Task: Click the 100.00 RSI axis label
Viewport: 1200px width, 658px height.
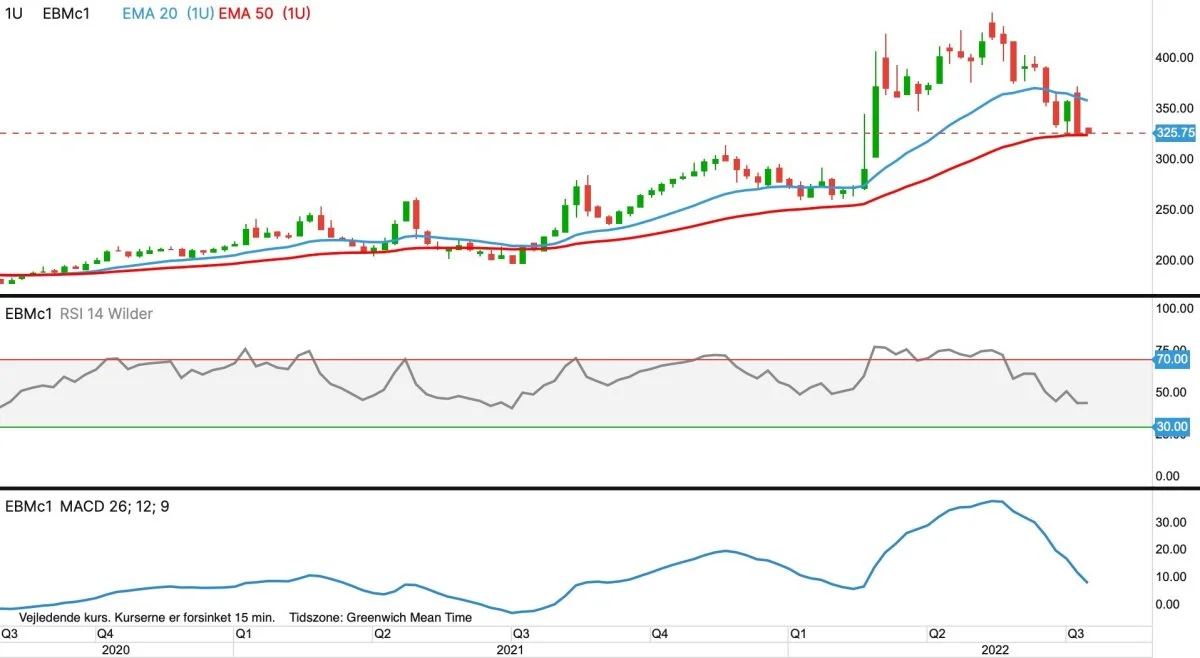Action: tap(1174, 310)
